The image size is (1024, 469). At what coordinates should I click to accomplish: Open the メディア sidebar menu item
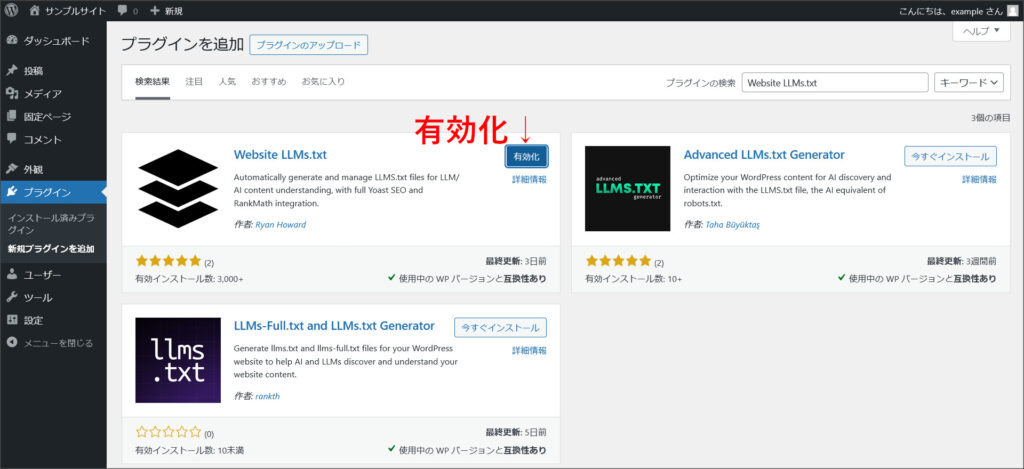[x=42, y=94]
